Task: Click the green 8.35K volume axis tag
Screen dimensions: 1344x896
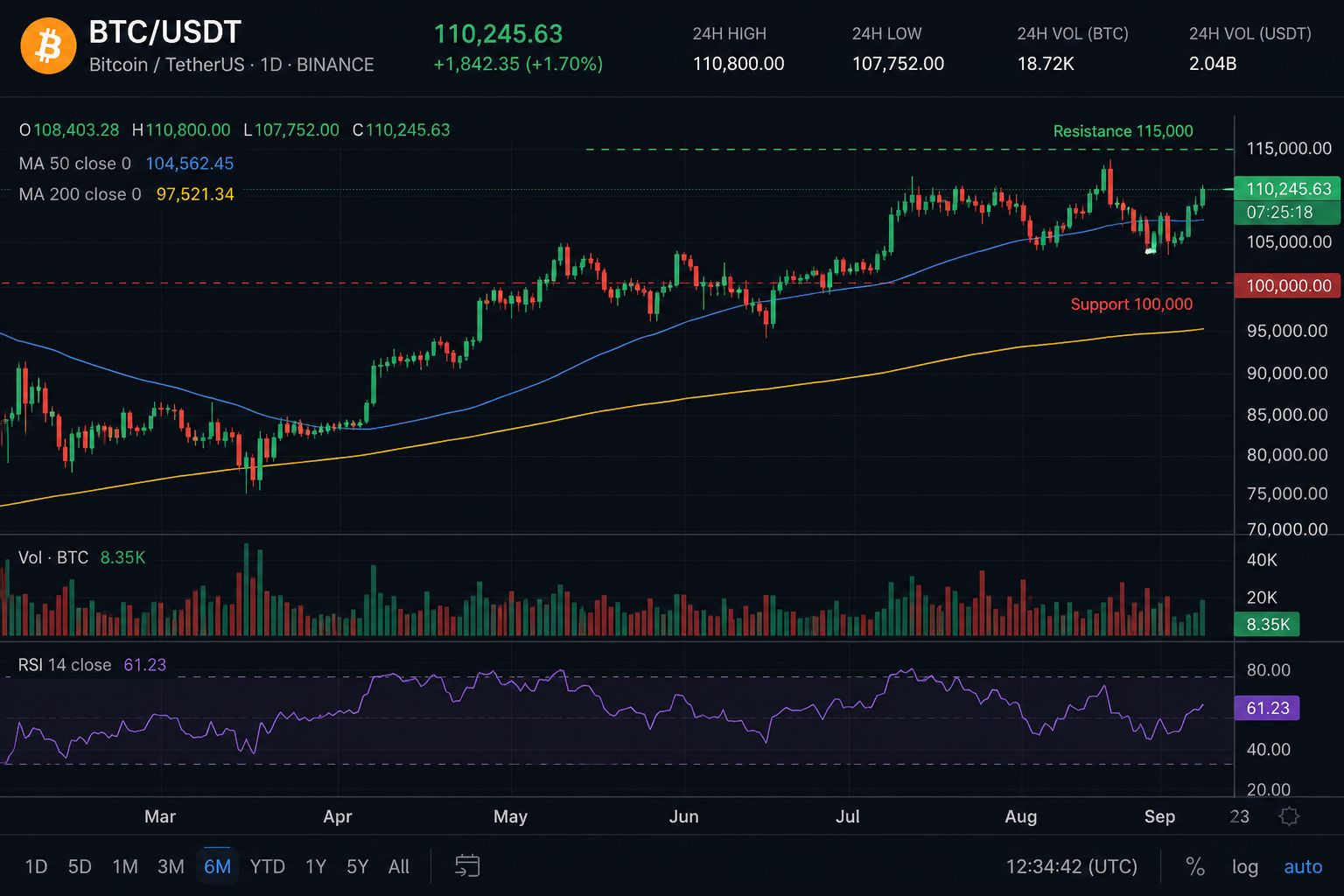Action: 1267,625
